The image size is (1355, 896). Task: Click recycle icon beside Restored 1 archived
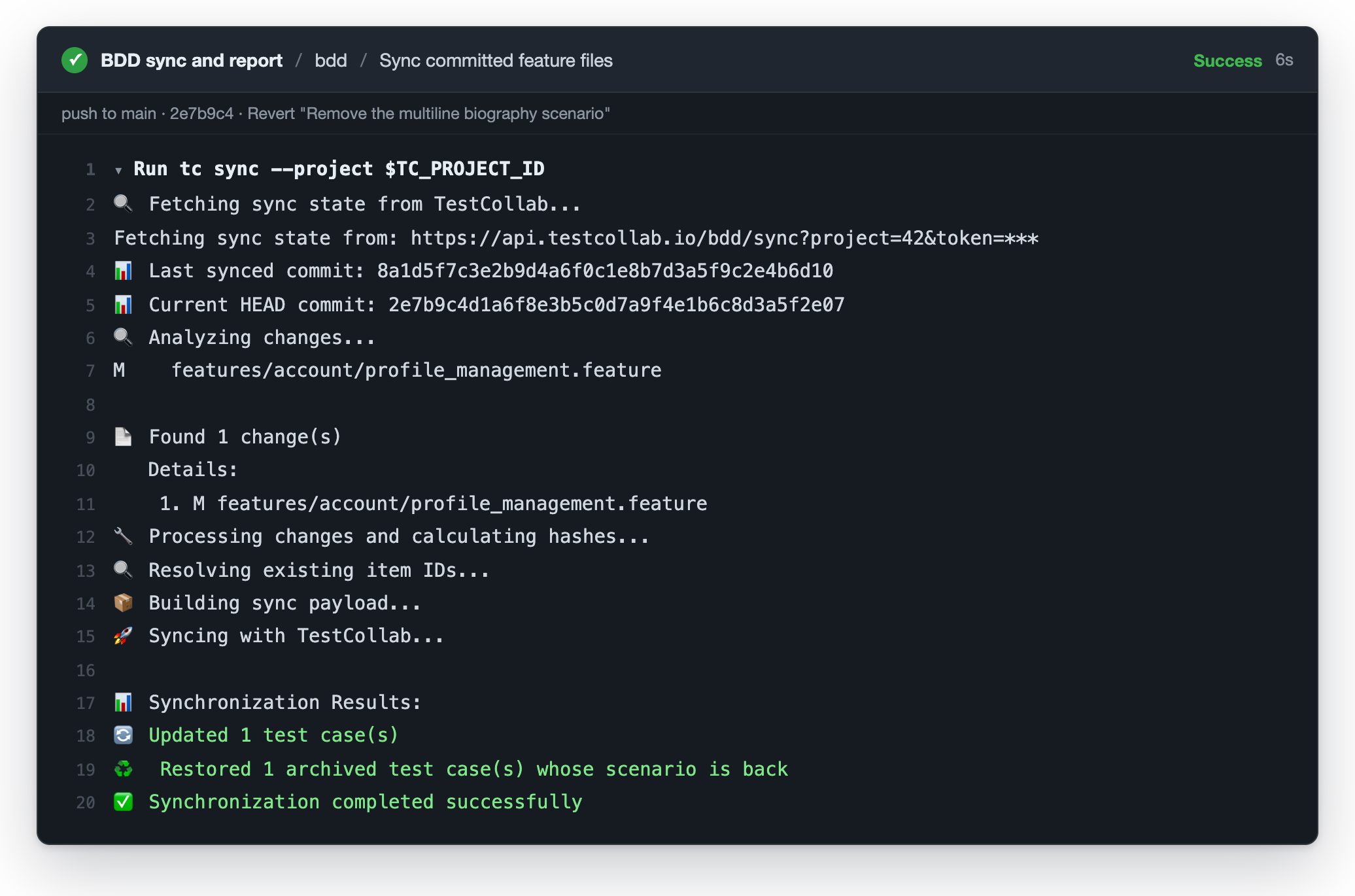pyautogui.click(x=123, y=768)
